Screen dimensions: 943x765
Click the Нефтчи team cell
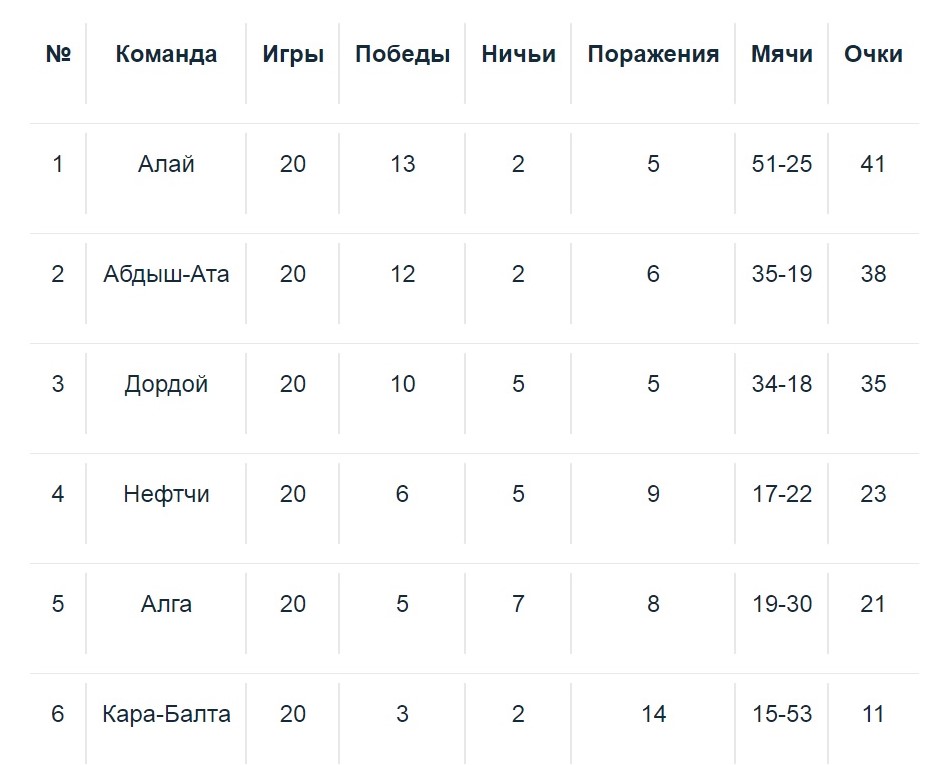pos(166,494)
